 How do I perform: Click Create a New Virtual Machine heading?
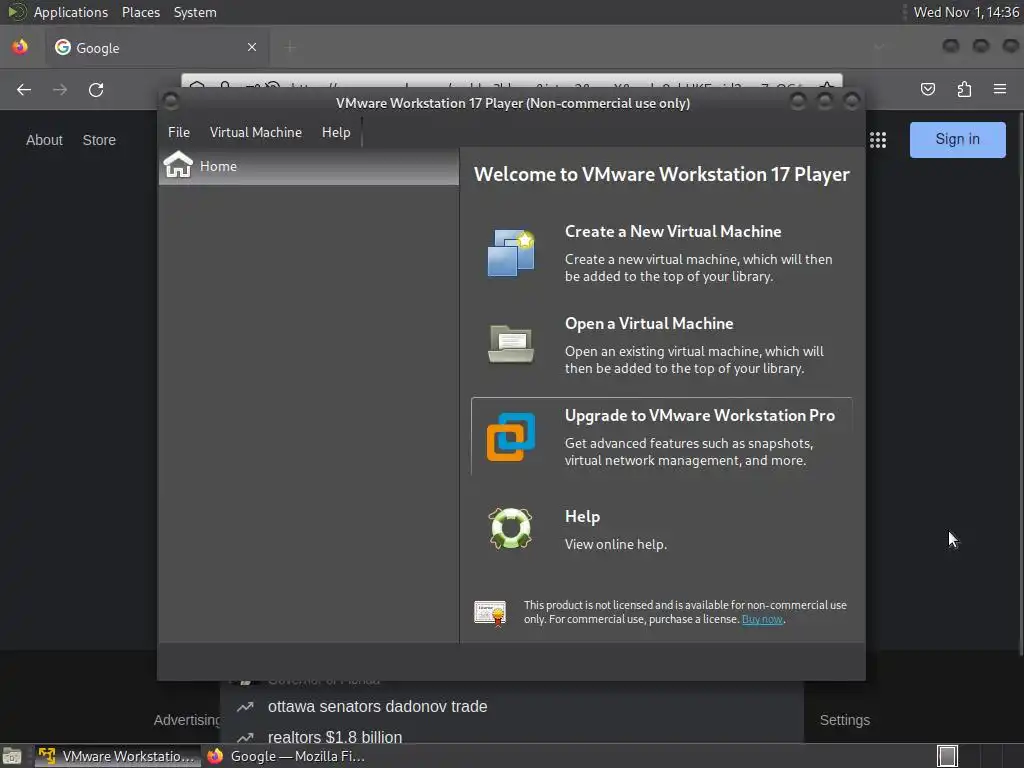pos(673,231)
